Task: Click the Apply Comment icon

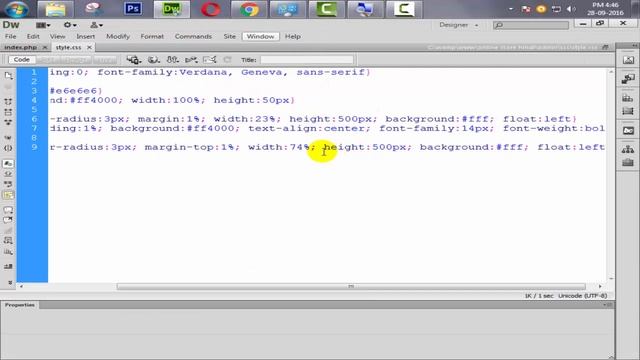Action: 8,210
